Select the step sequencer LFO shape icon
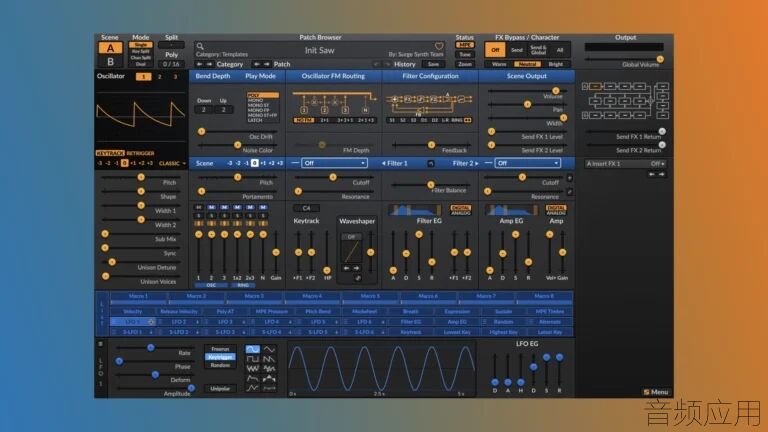The height and width of the screenshot is (432, 768). click(x=269, y=378)
